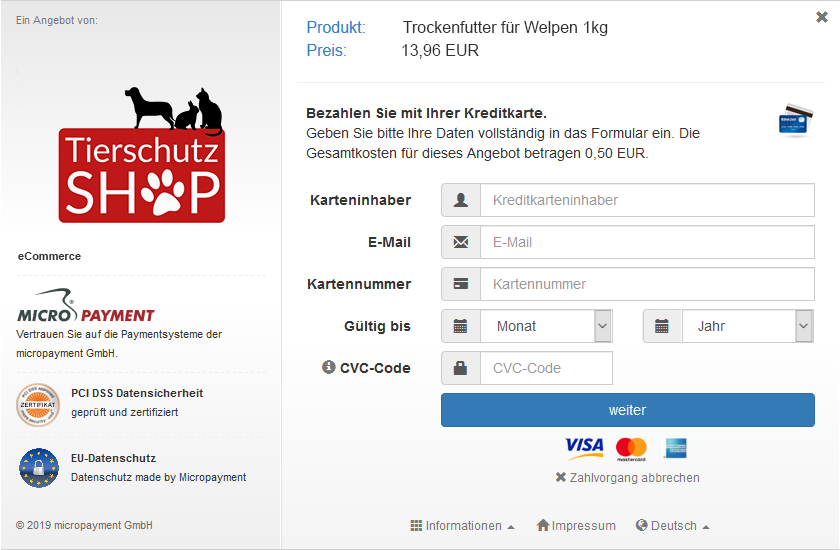The height and width of the screenshot is (550, 840).
Task: Focus the Kreditkarteninhaber input field
Action: [647, 200]
